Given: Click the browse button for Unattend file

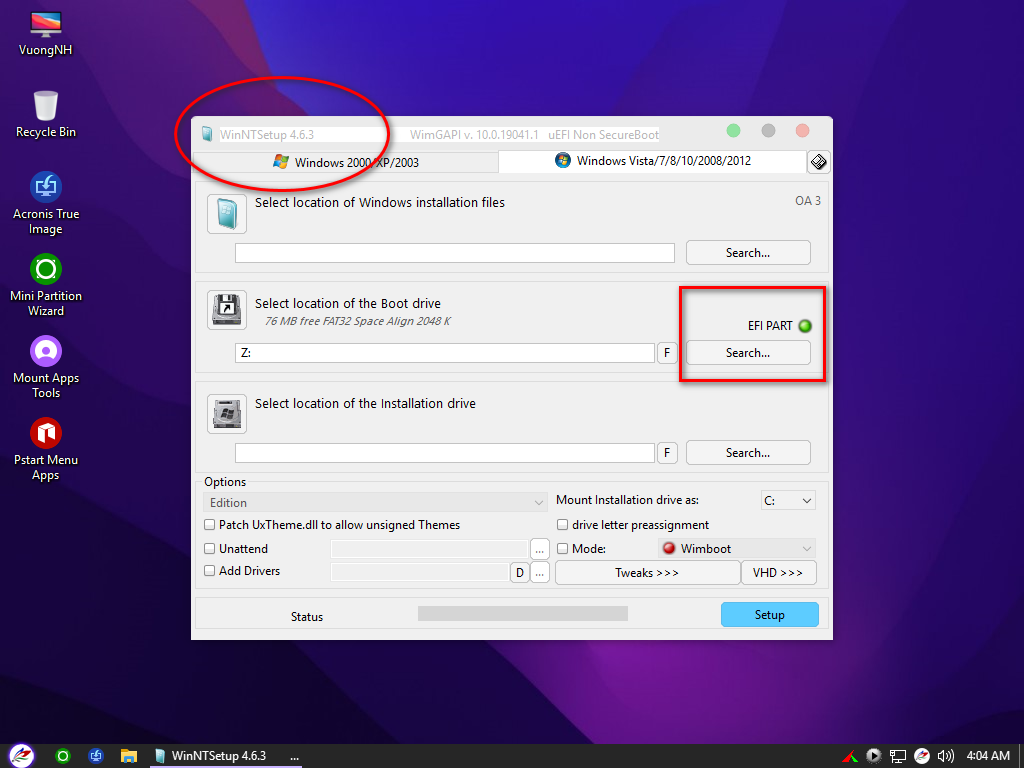Looking at the screenshot, I should (539, 549).
